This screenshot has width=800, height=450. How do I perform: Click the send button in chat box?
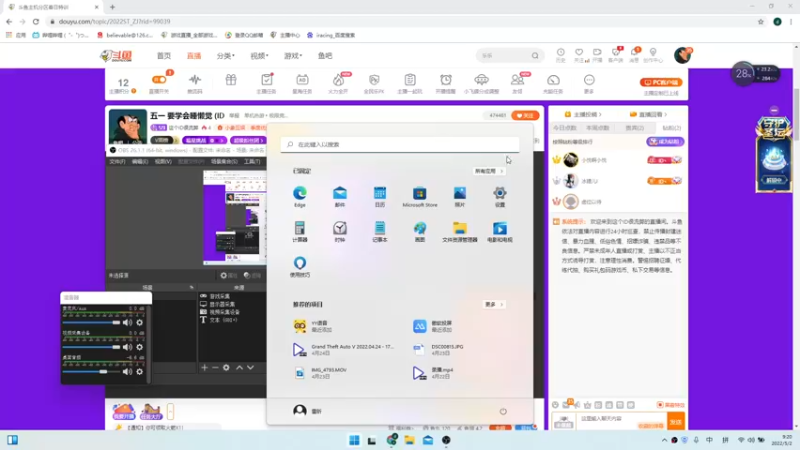click(x=676, y=421)
